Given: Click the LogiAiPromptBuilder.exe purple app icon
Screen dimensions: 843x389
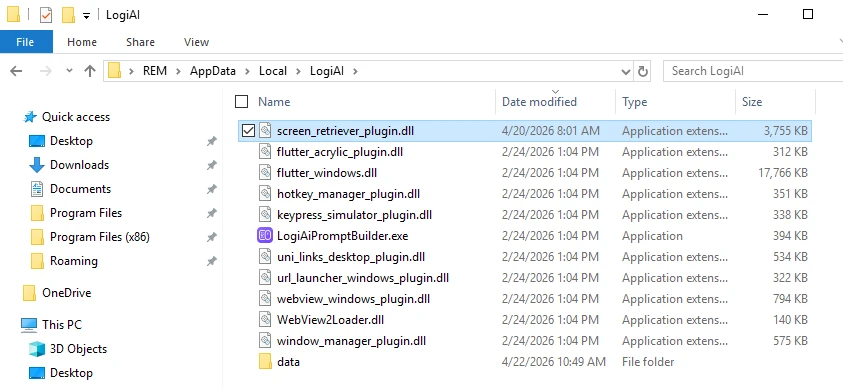Looking at the screenshot, I should (265, 236).
